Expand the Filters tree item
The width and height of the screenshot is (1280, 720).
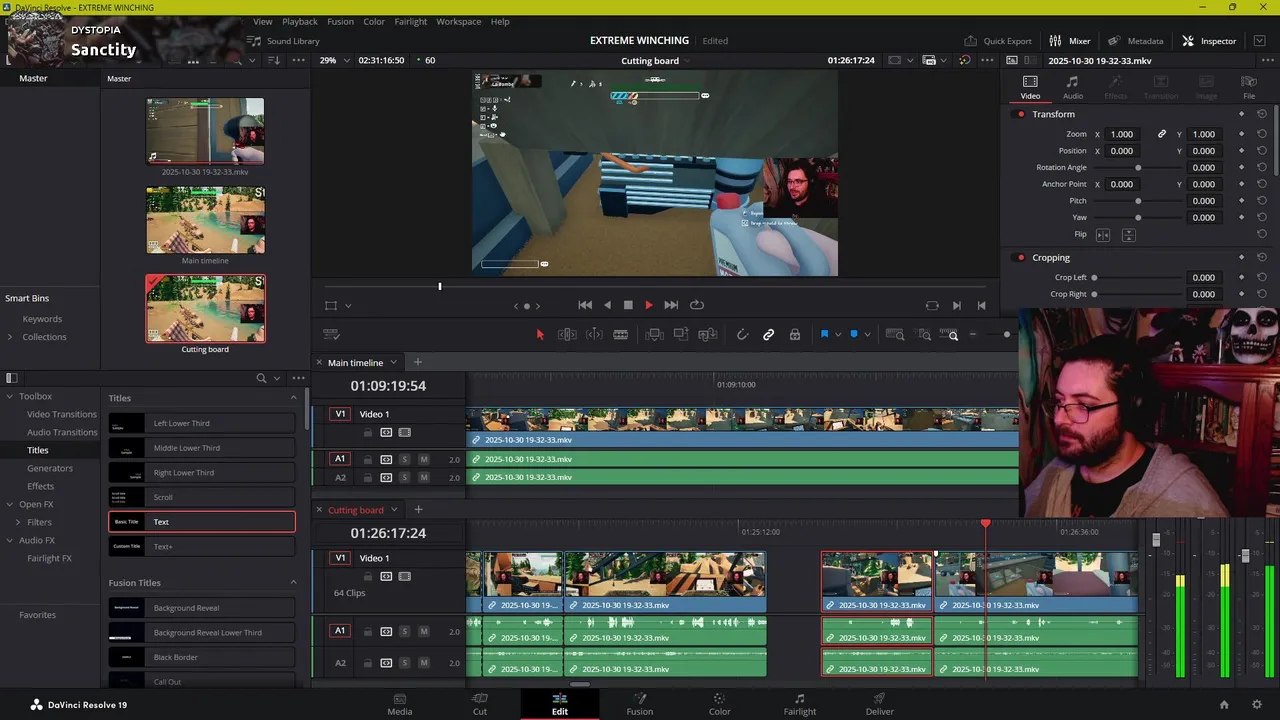pos(18,522)
